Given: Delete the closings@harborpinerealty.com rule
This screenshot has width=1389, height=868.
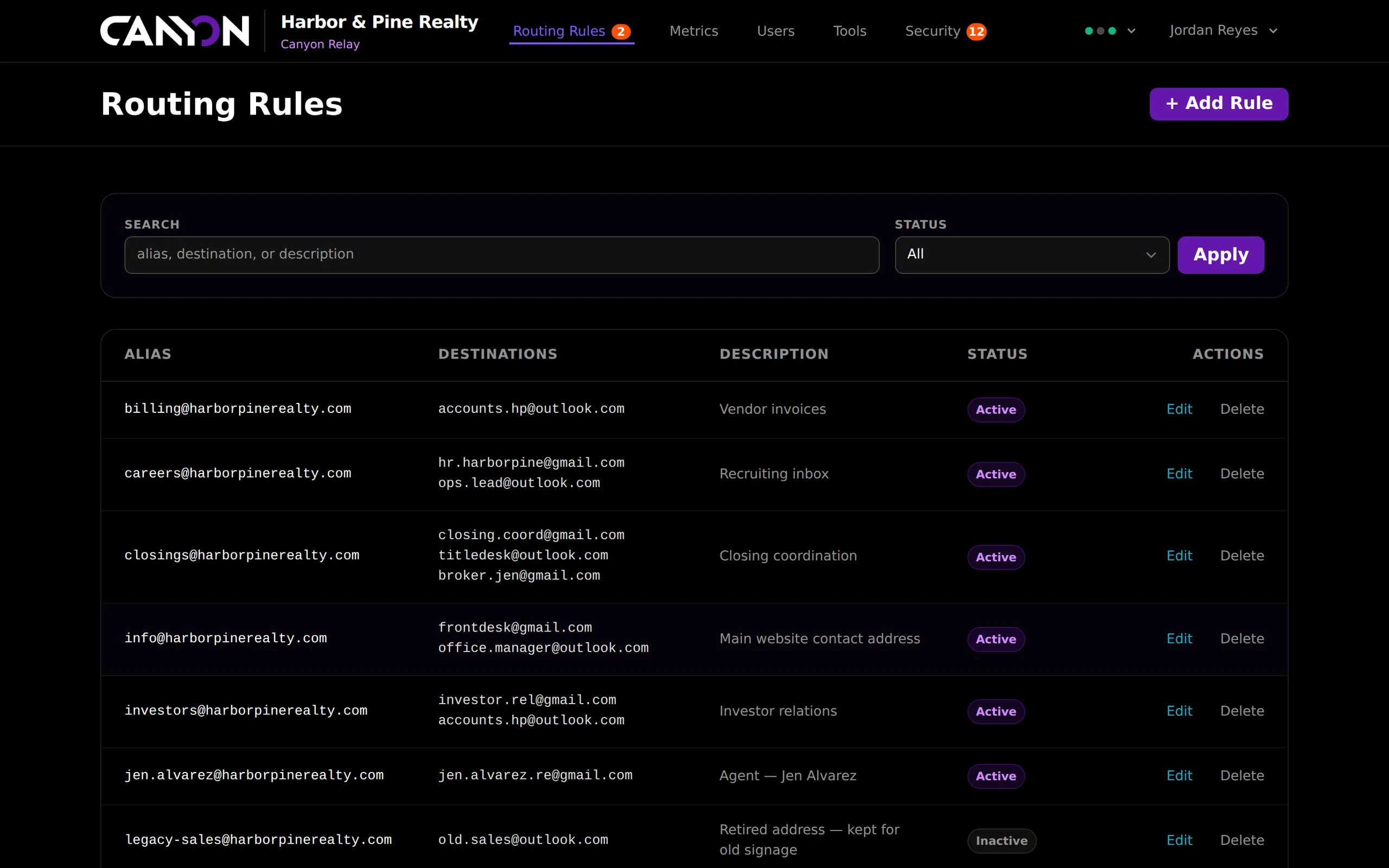Looking at the screenshot, I should (1242, 556).
